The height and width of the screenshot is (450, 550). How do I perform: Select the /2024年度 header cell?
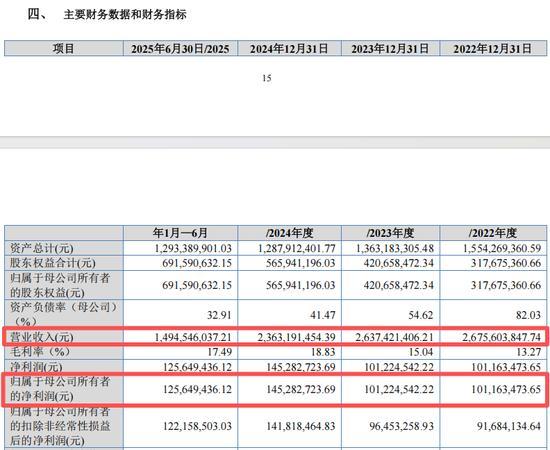(289, 233)
